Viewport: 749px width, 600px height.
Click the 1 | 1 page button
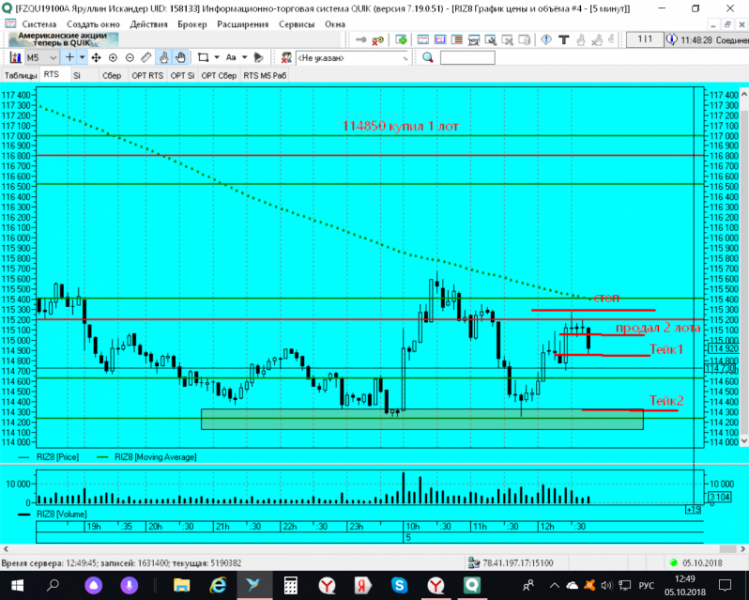coord(645,40)
